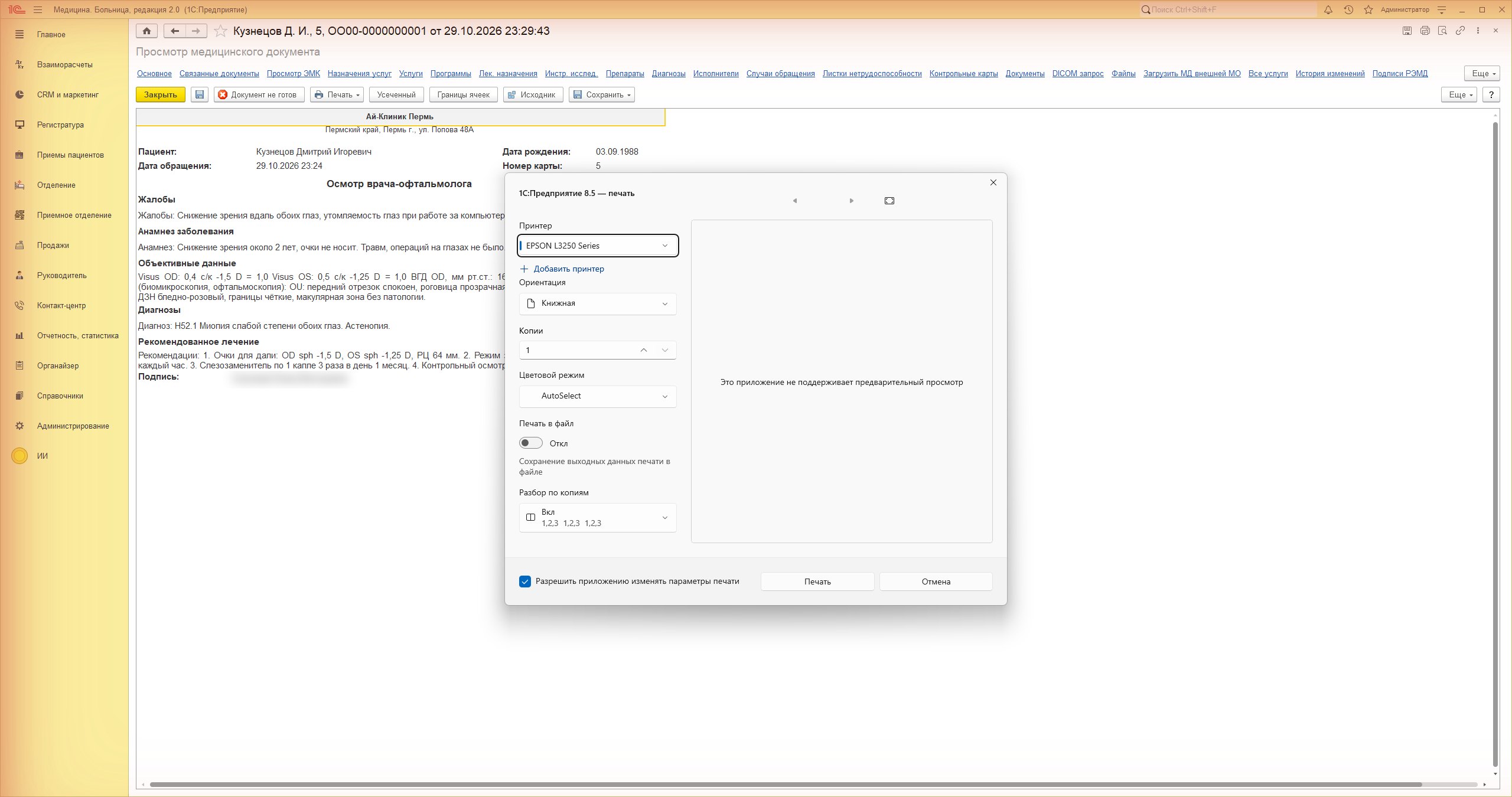Screen dimensions: 1512x797
Task: Go to previous page arrow in print preview
Action: point(795,201)
